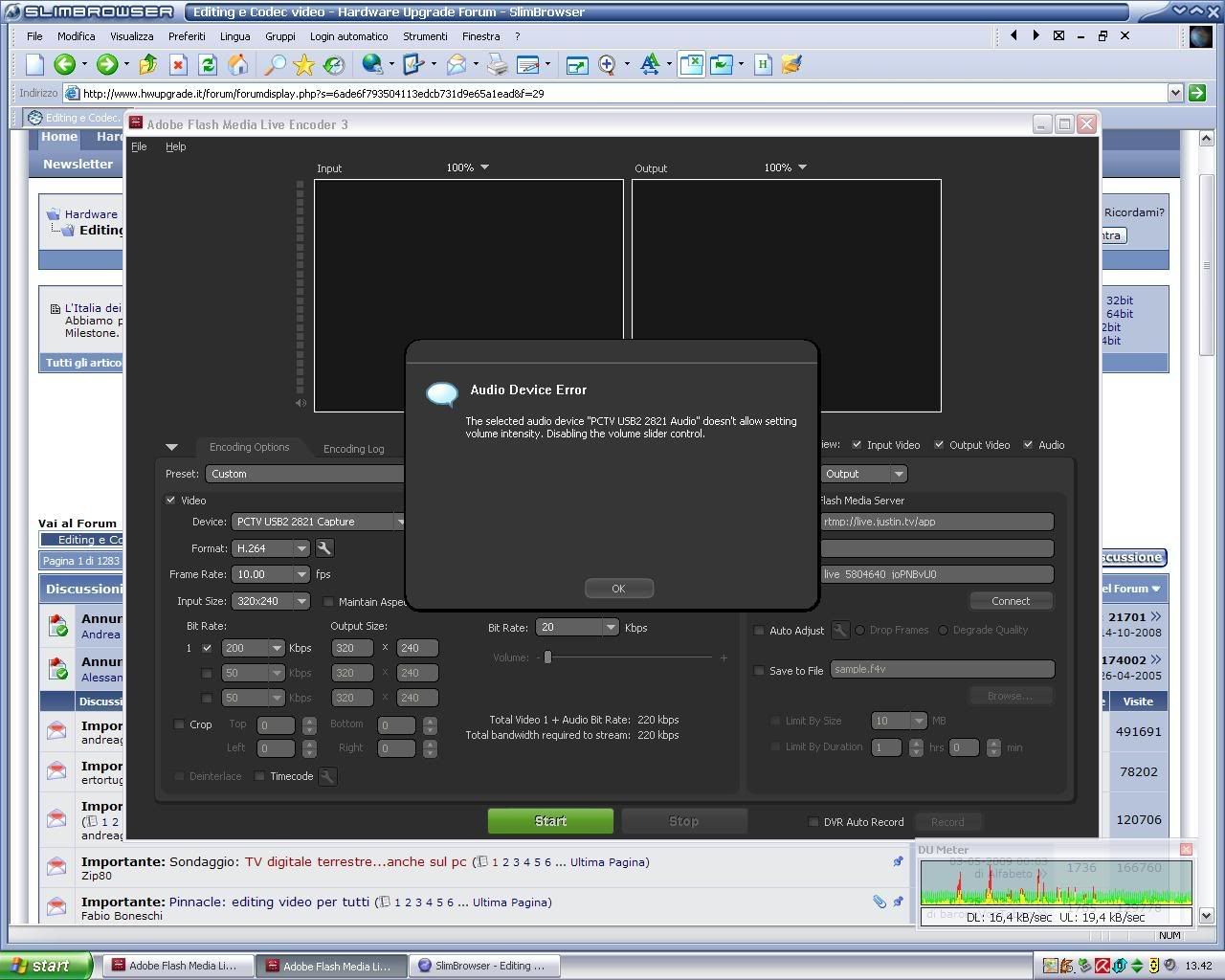The width and height of the screenshot is (1225, 980).
Task: Click the history clock icon in toolbar
Action: tap(334, 64)
